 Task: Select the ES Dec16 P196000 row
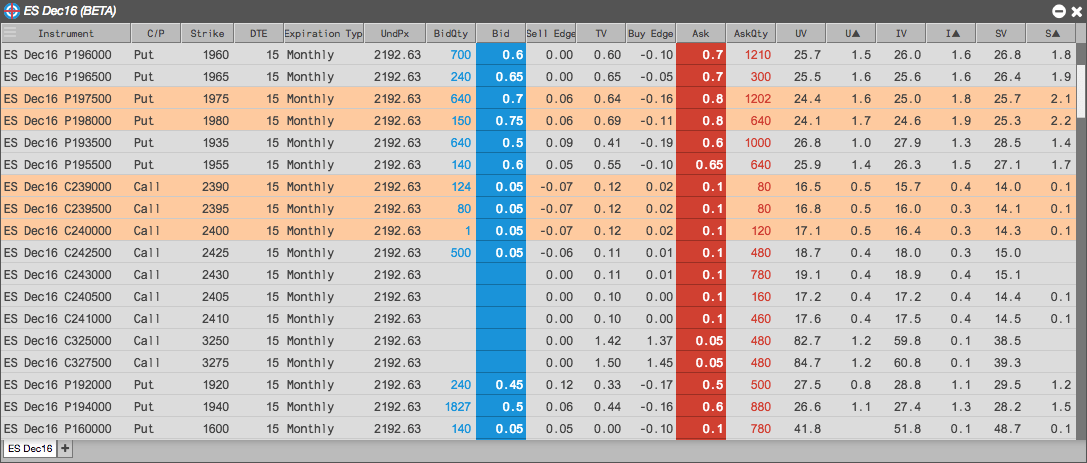(x=539, y=55)
